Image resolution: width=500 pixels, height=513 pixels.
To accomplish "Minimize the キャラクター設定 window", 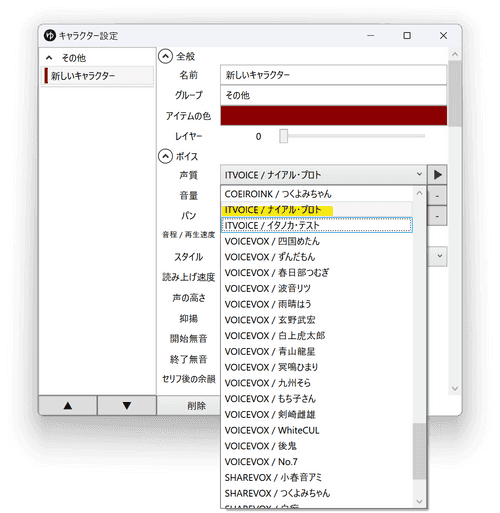I will pyautogui.click(x=371, y=35).
